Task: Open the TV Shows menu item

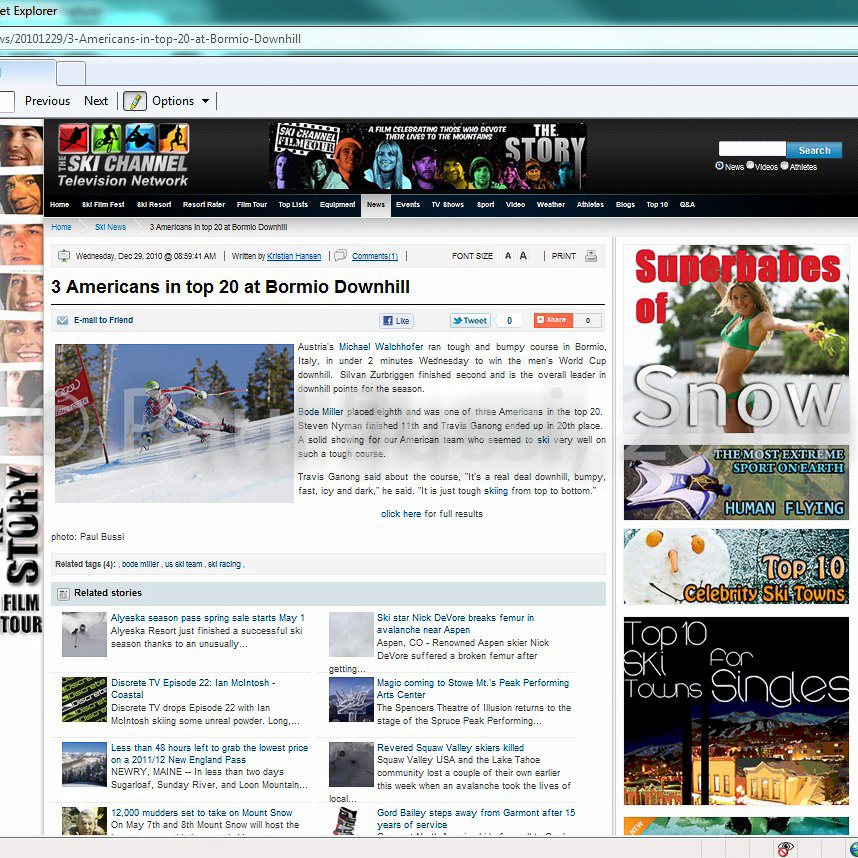Action: 448,205
